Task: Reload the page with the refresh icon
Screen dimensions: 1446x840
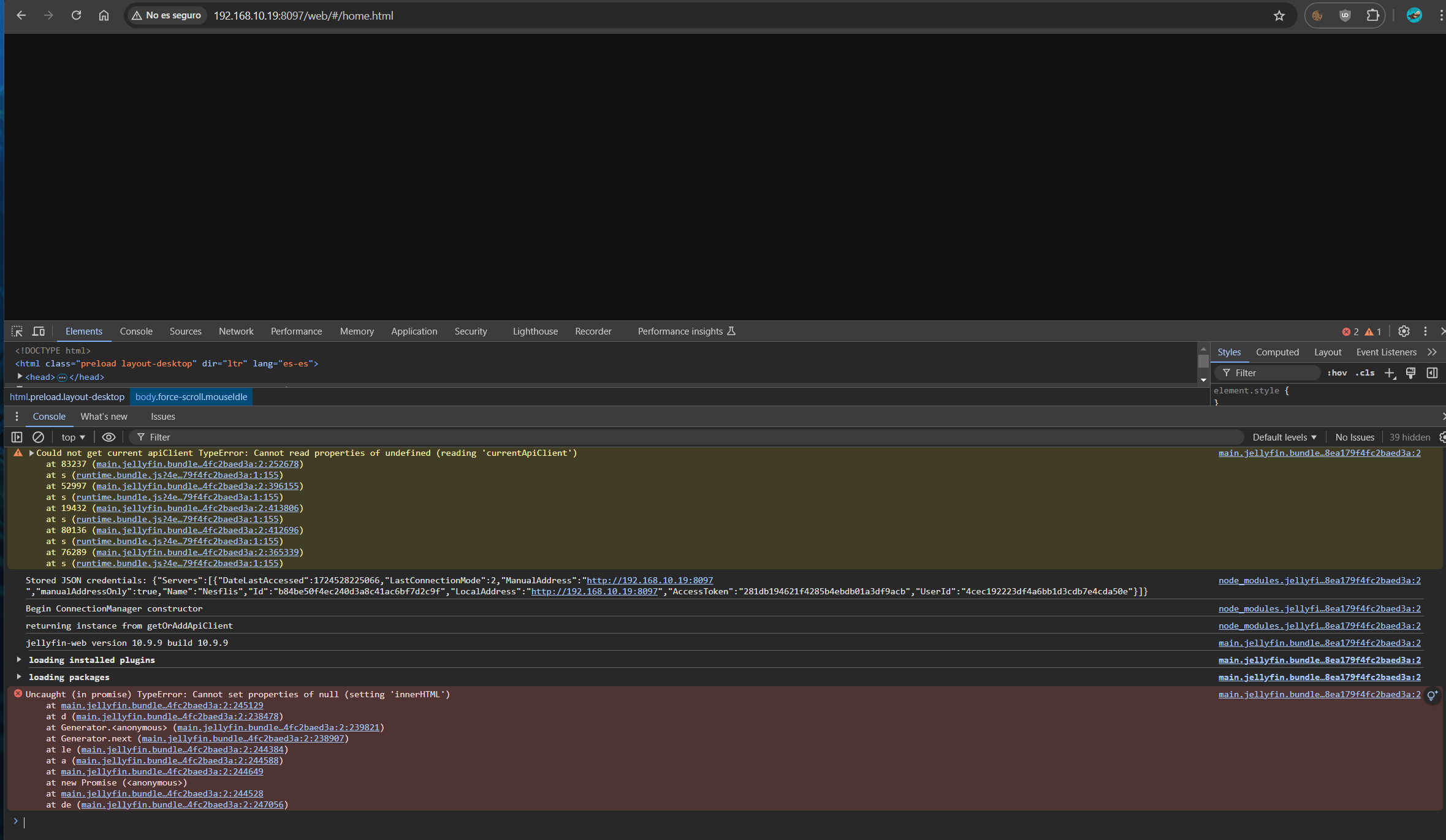Action: (76, 16)
